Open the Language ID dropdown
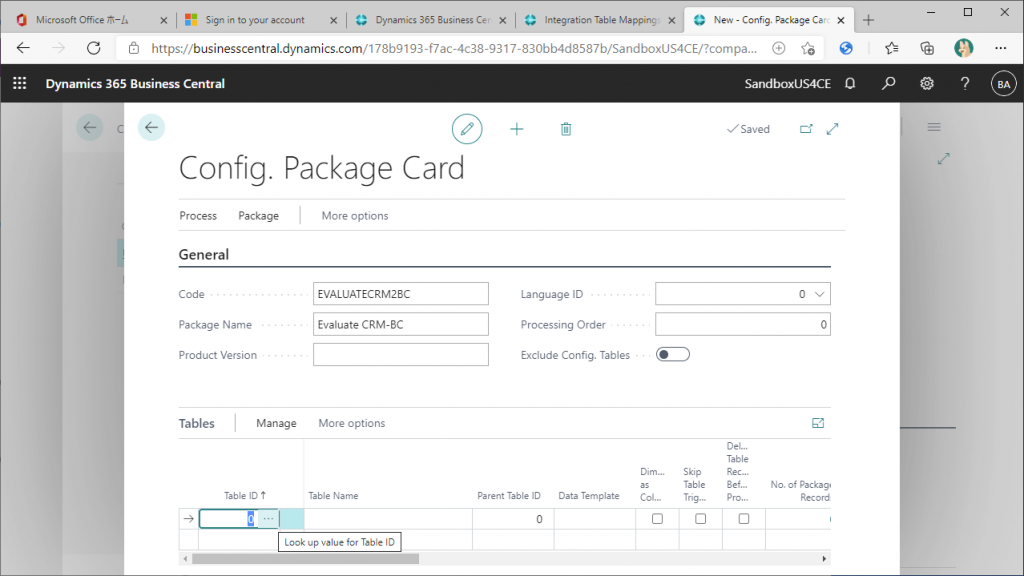The width and height of the screenshot is (1024, 576). (x=819, y=295)
